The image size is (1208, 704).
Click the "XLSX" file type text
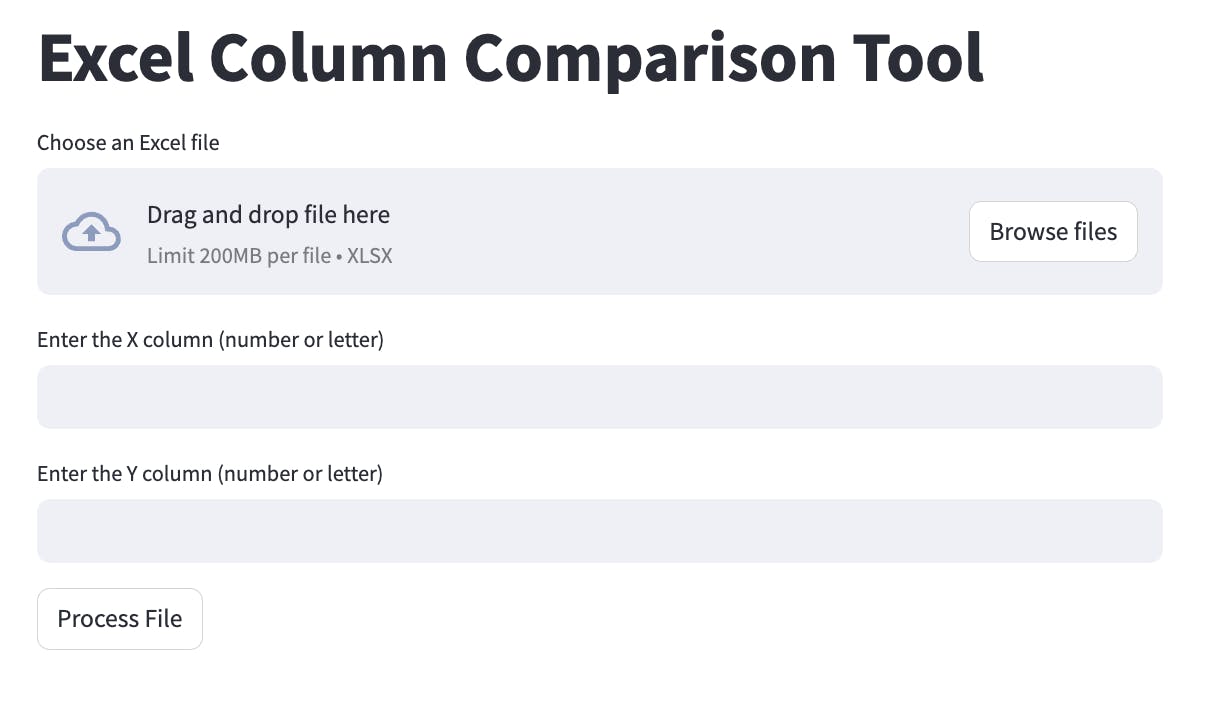[370, 256]
